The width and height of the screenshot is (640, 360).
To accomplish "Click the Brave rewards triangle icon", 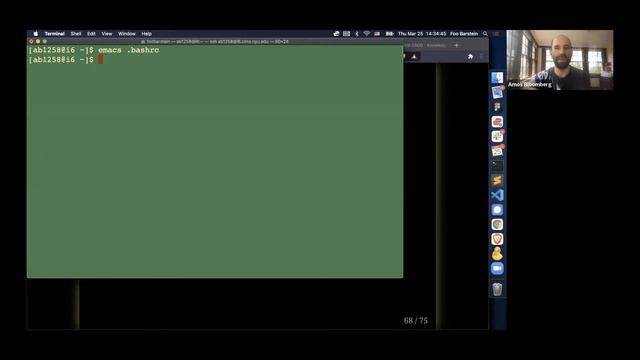I will (x=414, y=56).
